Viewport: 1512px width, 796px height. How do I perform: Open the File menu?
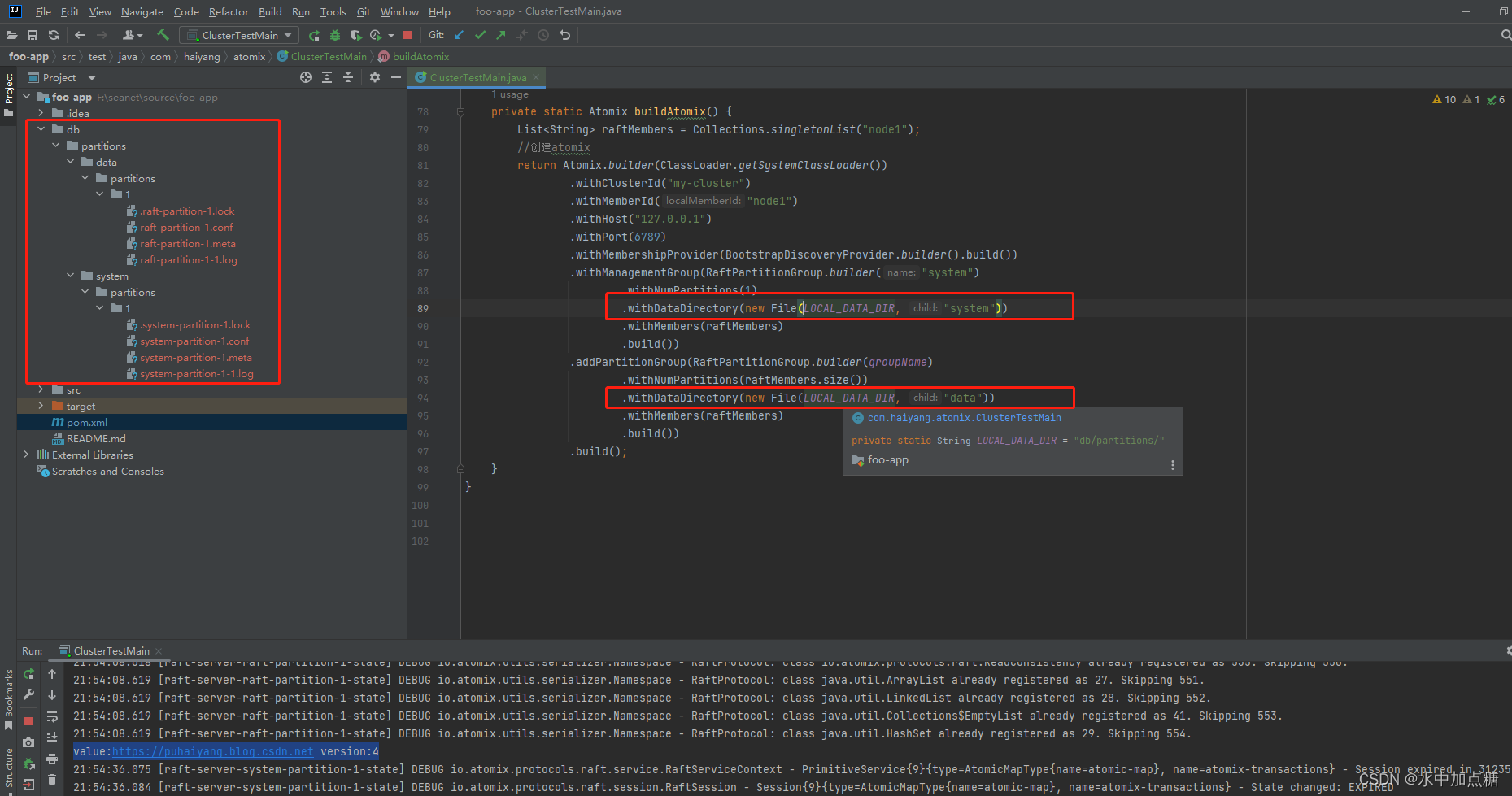[x=43, y=11]
